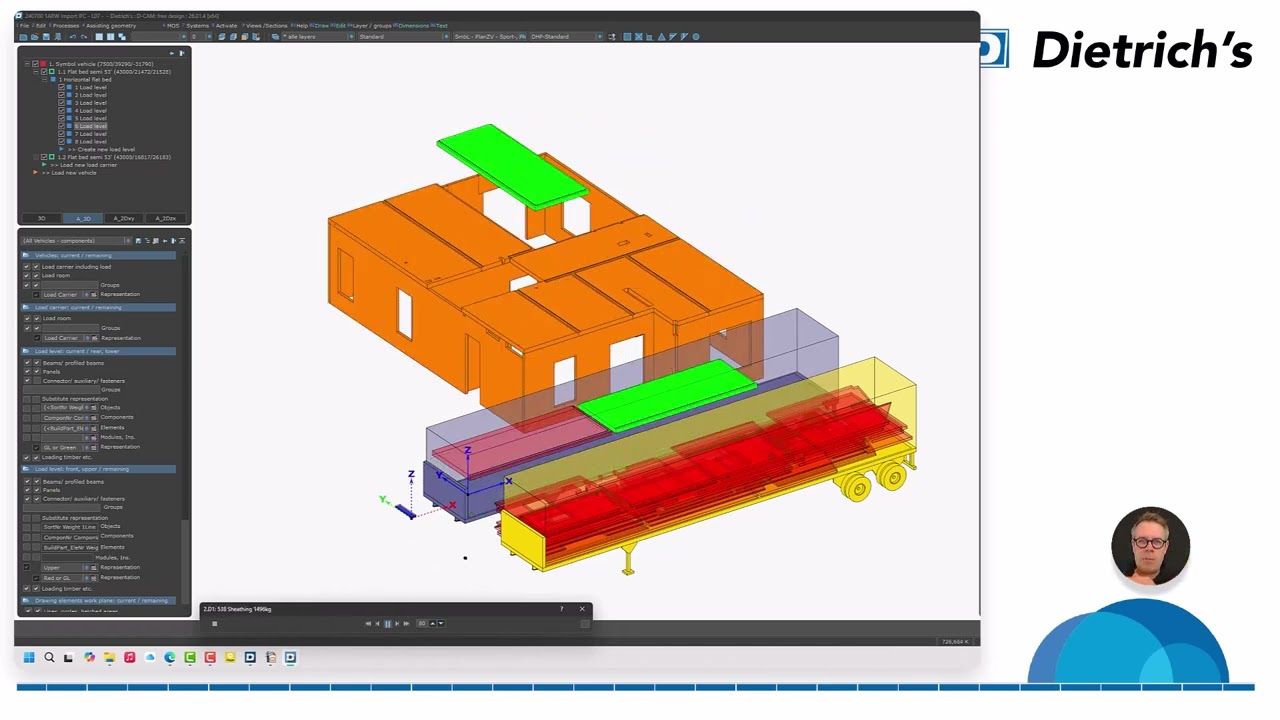Screen dimensions: 1280x720
Task: Click the Task View icon on the taskbar
Action: [x=68, y=657]
